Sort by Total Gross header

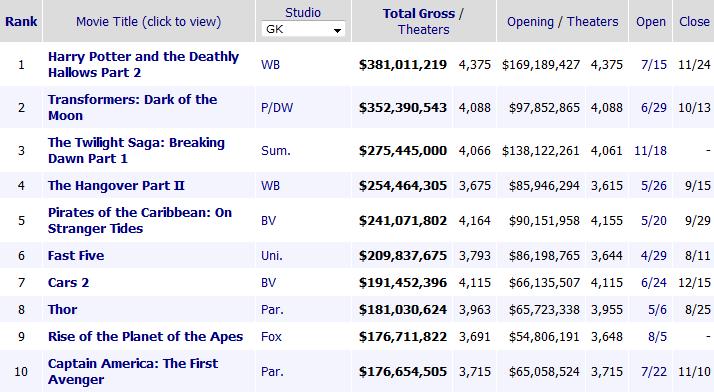[x=418, y=14]
